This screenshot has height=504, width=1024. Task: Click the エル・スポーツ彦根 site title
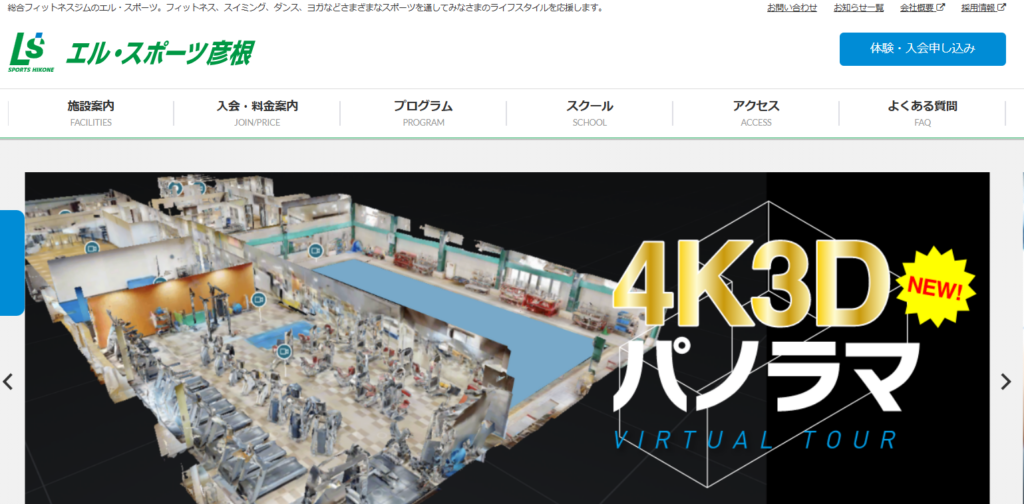(x=159, y=53)
